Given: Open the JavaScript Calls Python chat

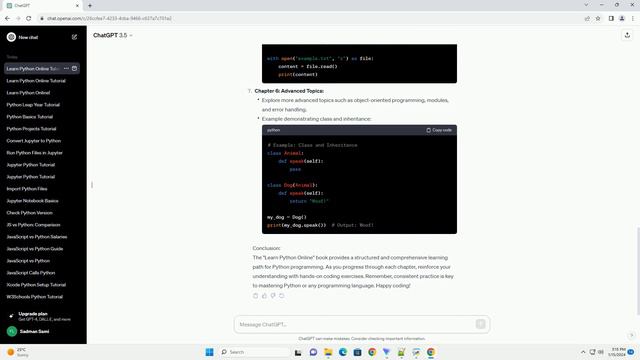Looking at the screenshot, I should coord(31,273).
